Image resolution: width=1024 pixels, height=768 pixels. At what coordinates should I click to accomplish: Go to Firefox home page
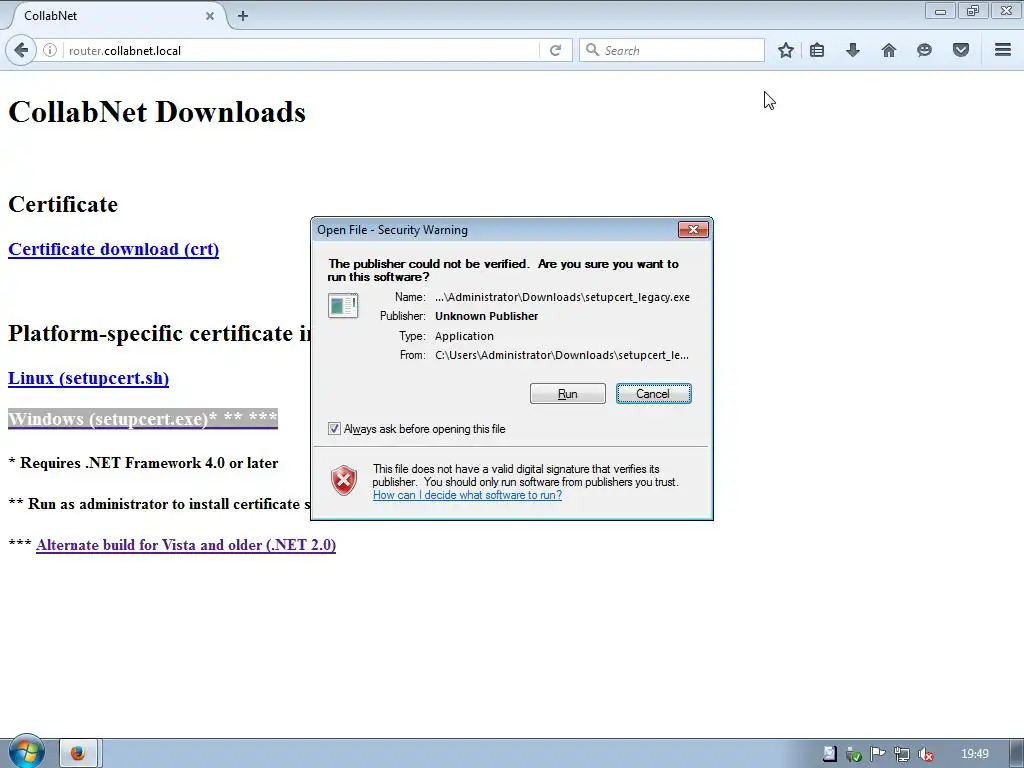[x=889, y=50]
